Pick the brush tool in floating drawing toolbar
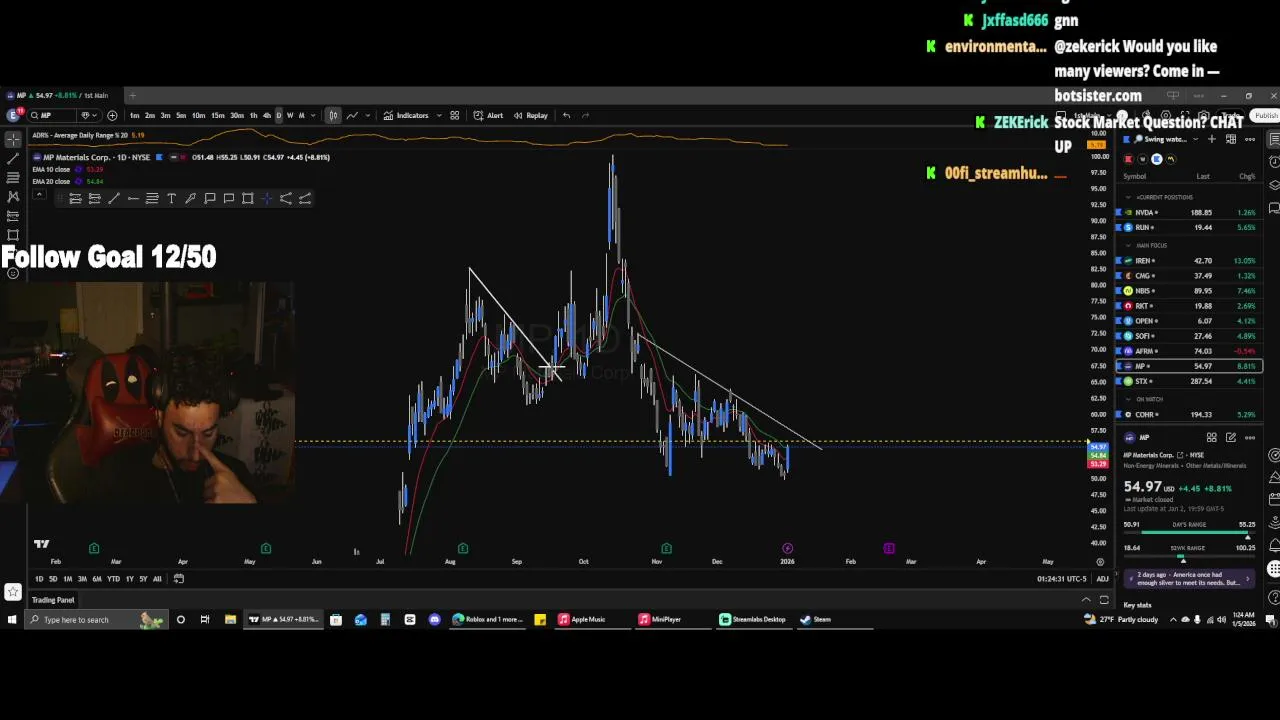 tap(190, 198)
